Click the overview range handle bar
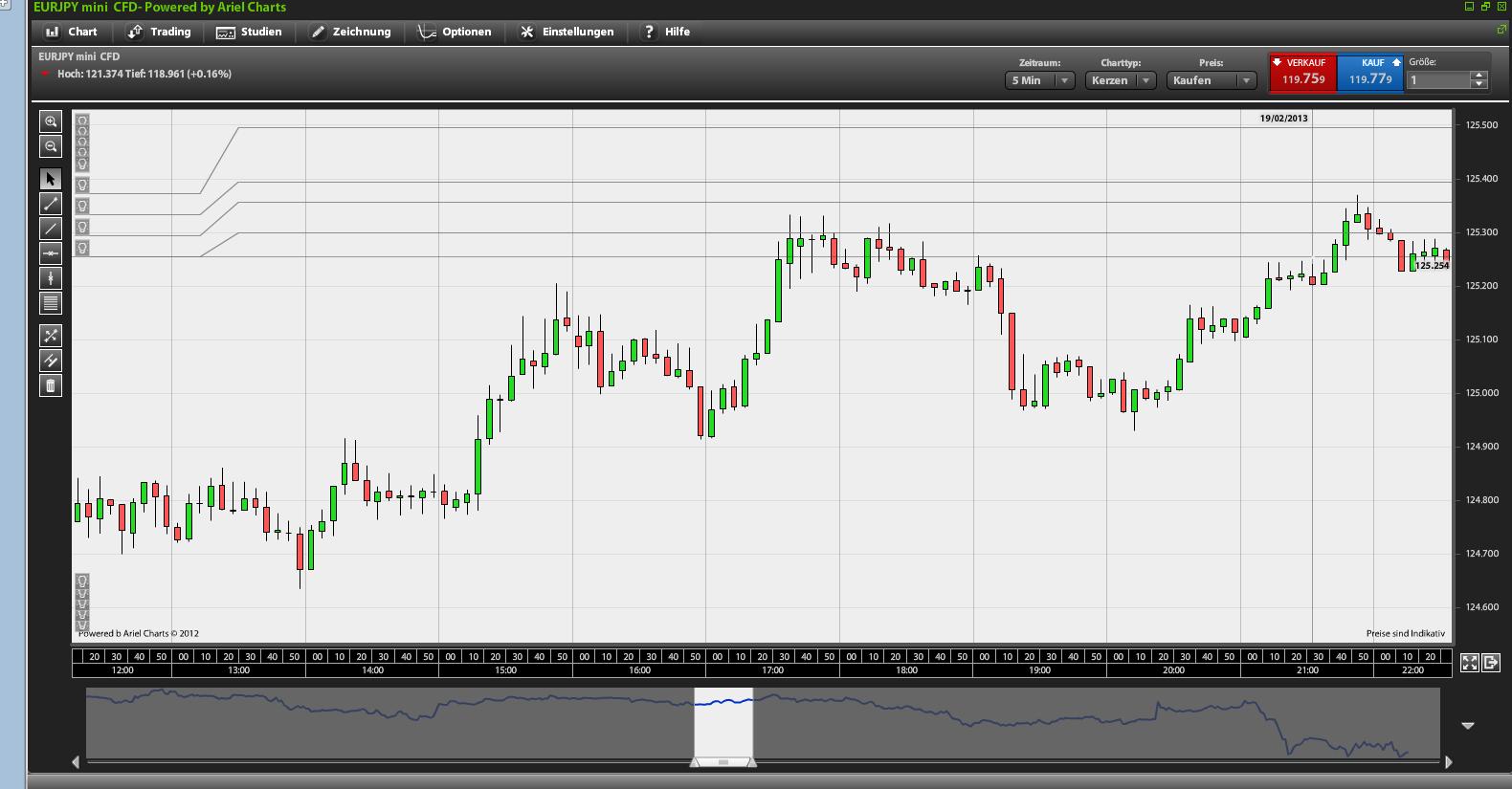Viewport: 1512px width, 789px height. tap(723, 762)
